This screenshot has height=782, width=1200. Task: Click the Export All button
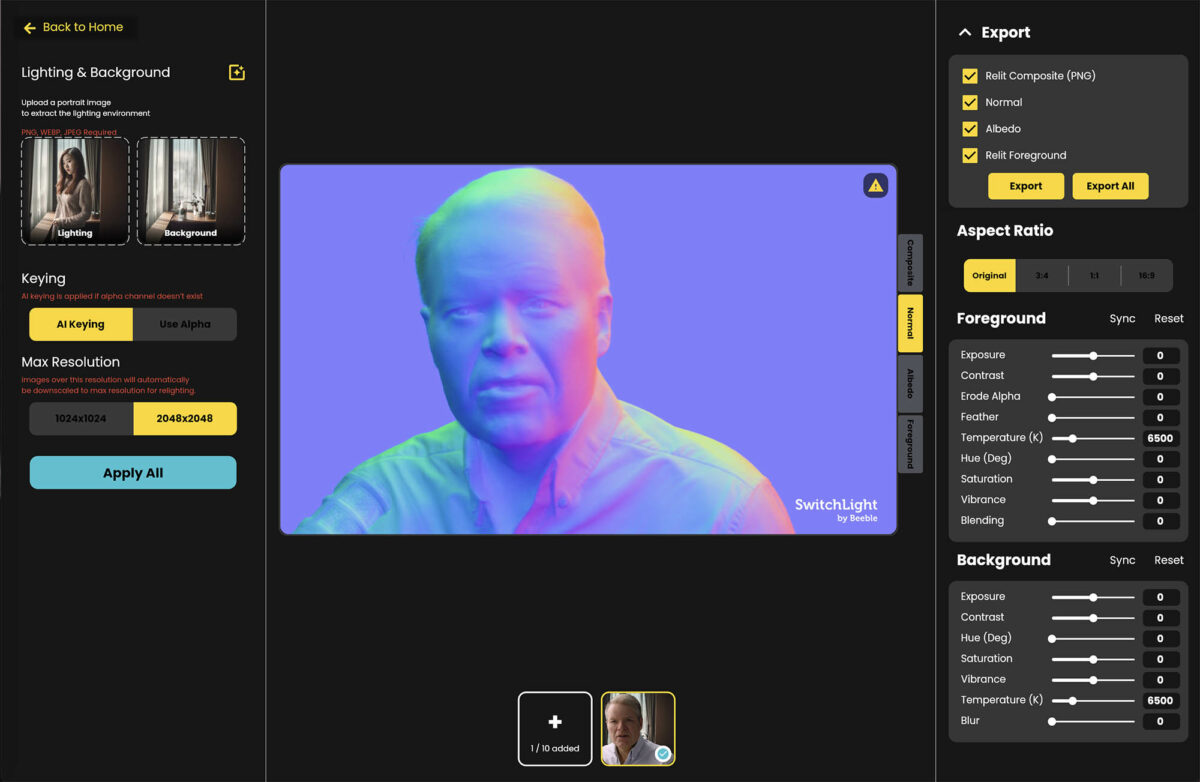(1110, 186)
